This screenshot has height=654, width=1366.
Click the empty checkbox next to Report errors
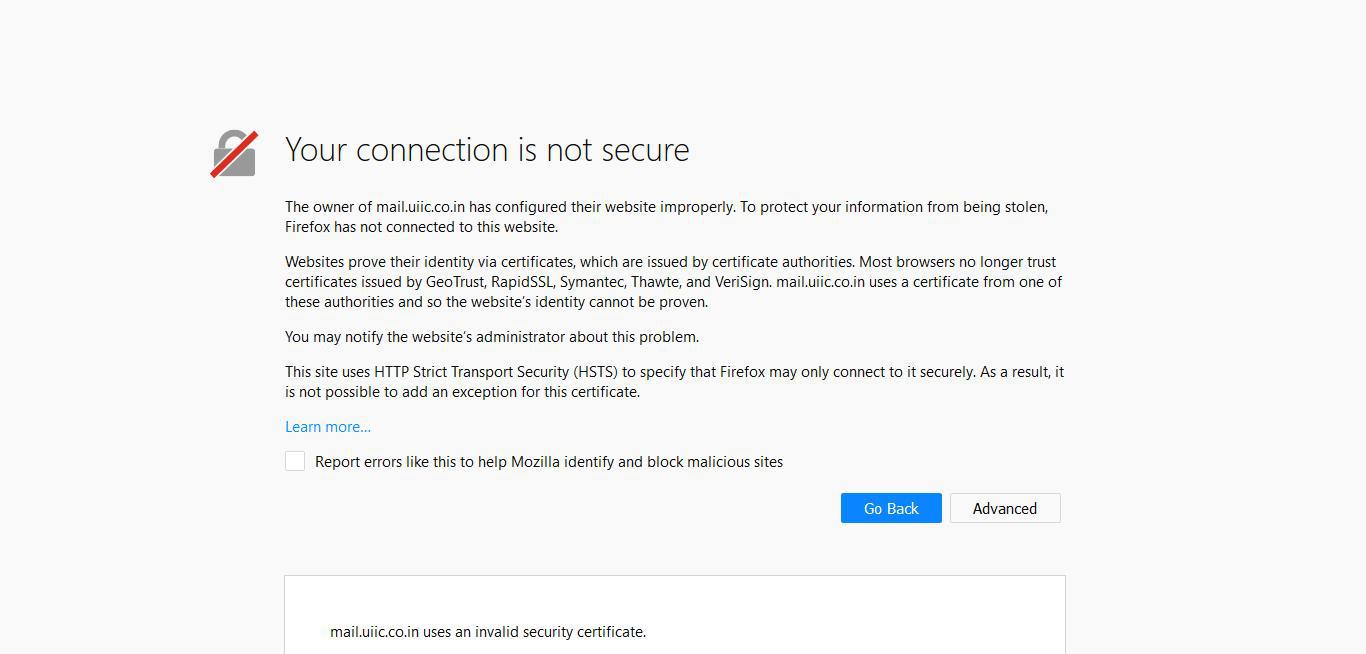pyautogui.click(x=294, y=461)
